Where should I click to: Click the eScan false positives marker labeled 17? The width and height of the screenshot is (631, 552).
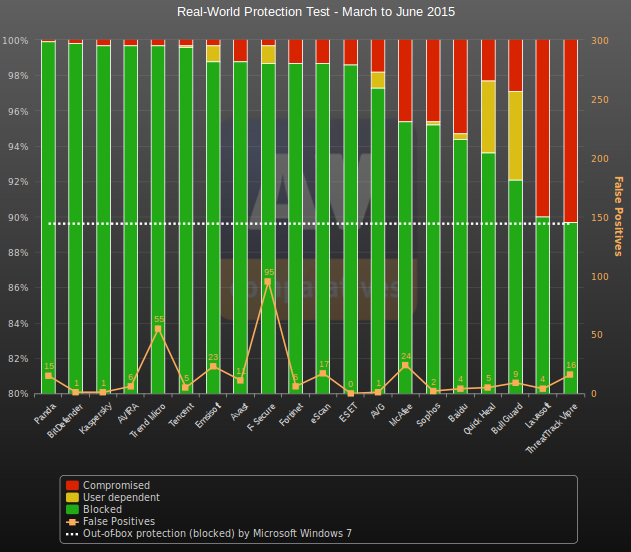(x=323, y=373)
